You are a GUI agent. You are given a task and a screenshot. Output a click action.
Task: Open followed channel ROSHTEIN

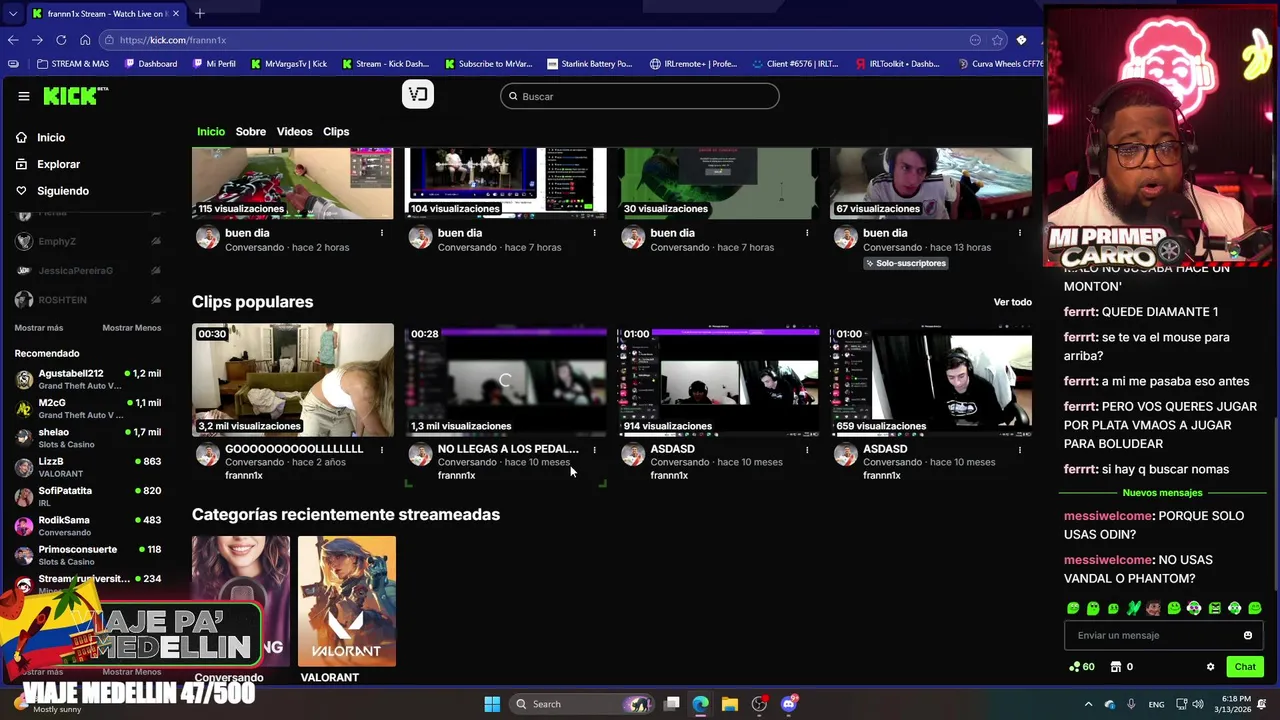tap(88, 300)
